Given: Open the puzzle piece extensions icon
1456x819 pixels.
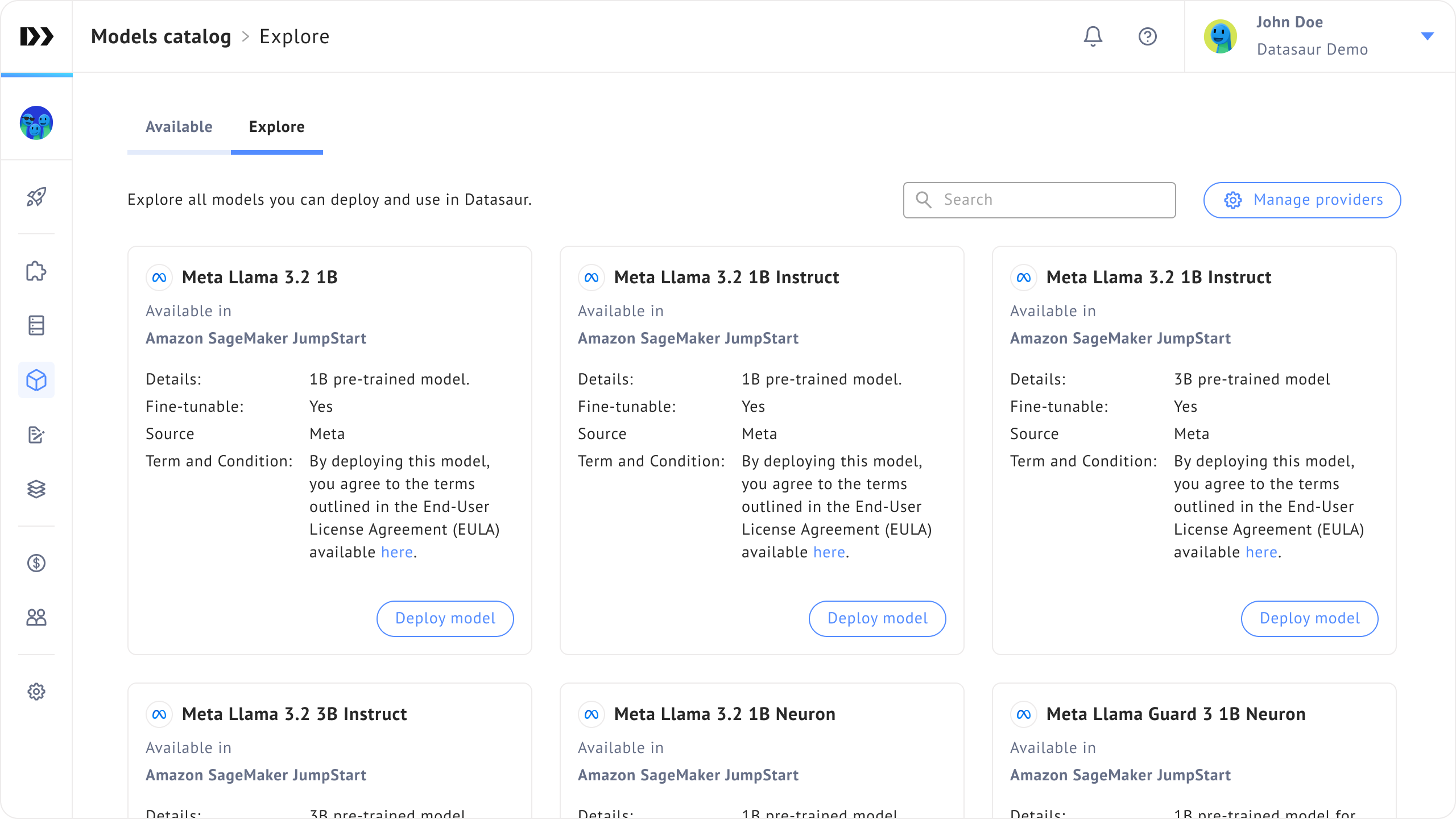Looking at the screenshot, I should tap(36, 271).
